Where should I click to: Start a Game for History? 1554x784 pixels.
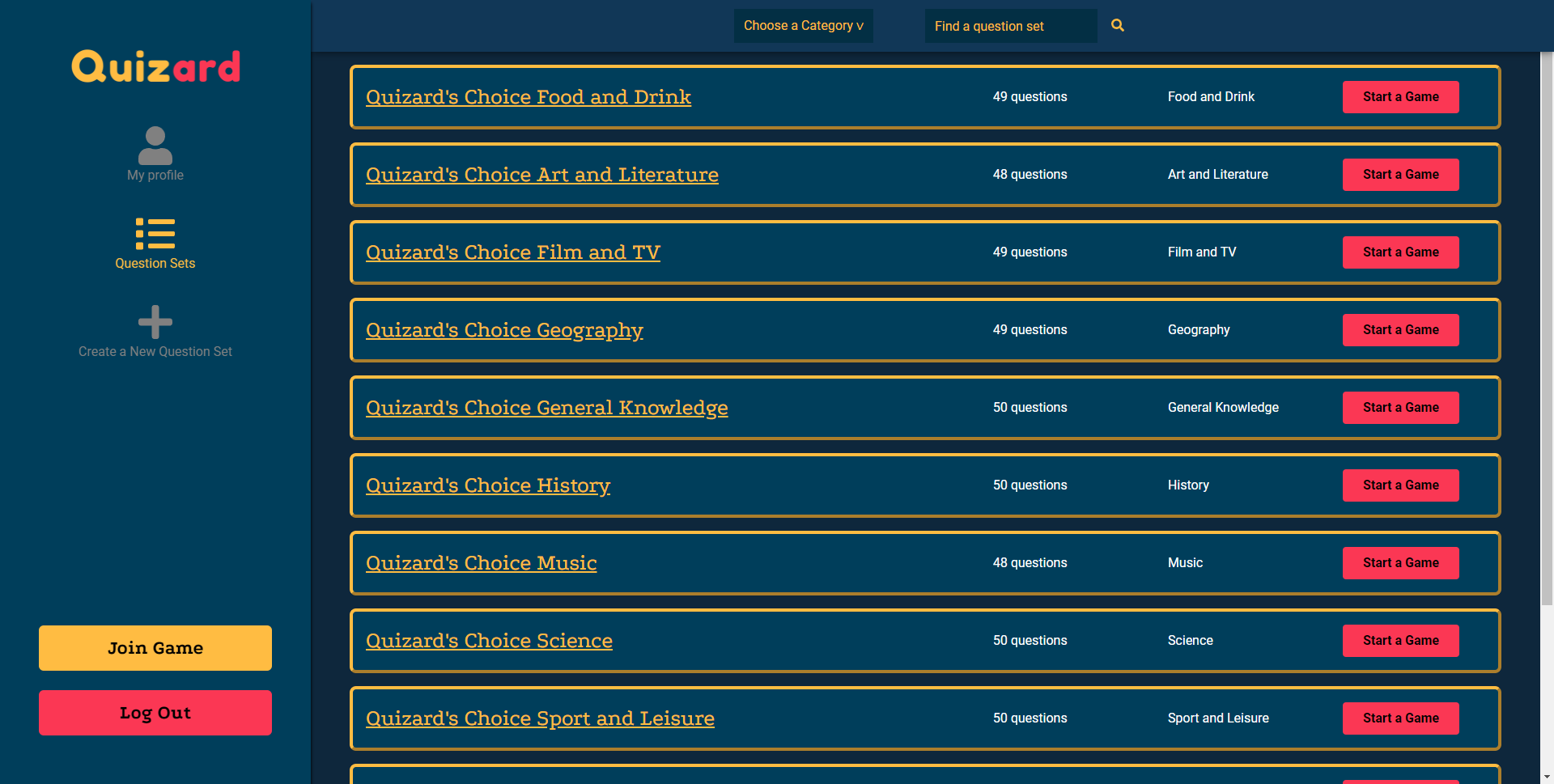[x=1401, y=485]
